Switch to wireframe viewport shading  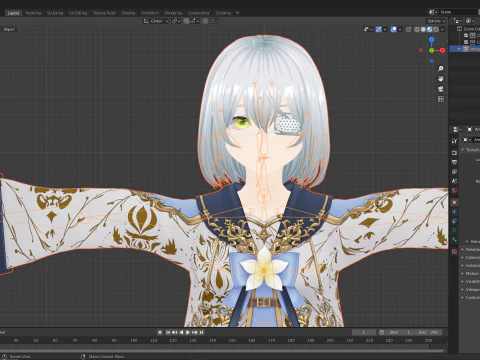[x=417, y=29]
